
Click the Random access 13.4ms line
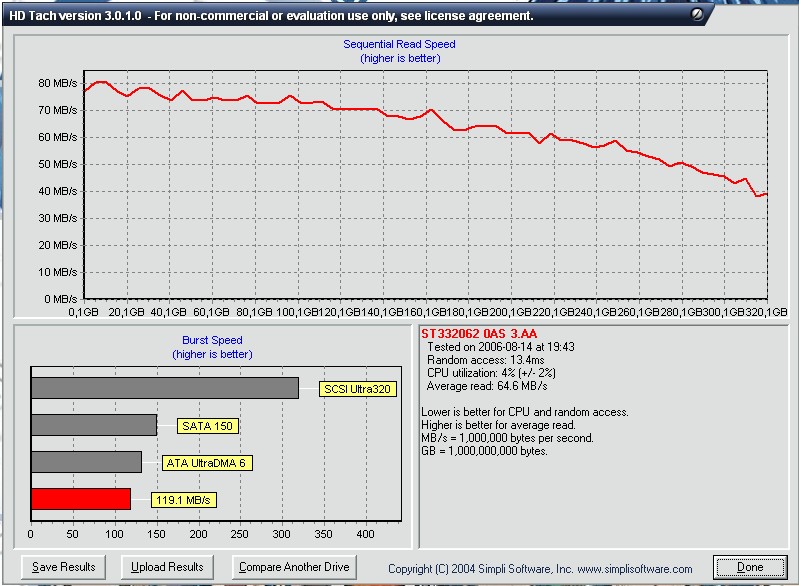click(x=486, y=360)
